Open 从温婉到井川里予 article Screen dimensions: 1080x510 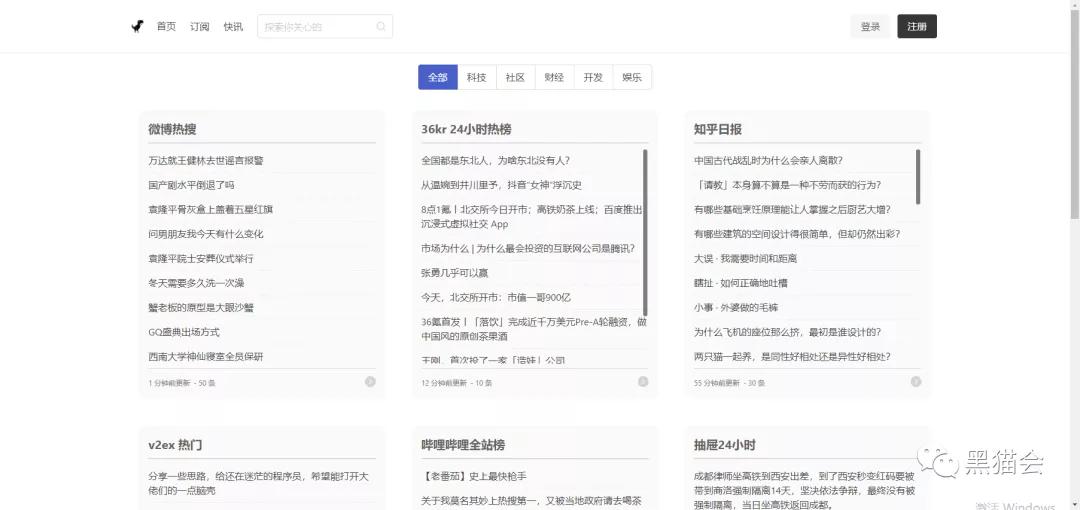pyautogui.click(x=502, y=185)
